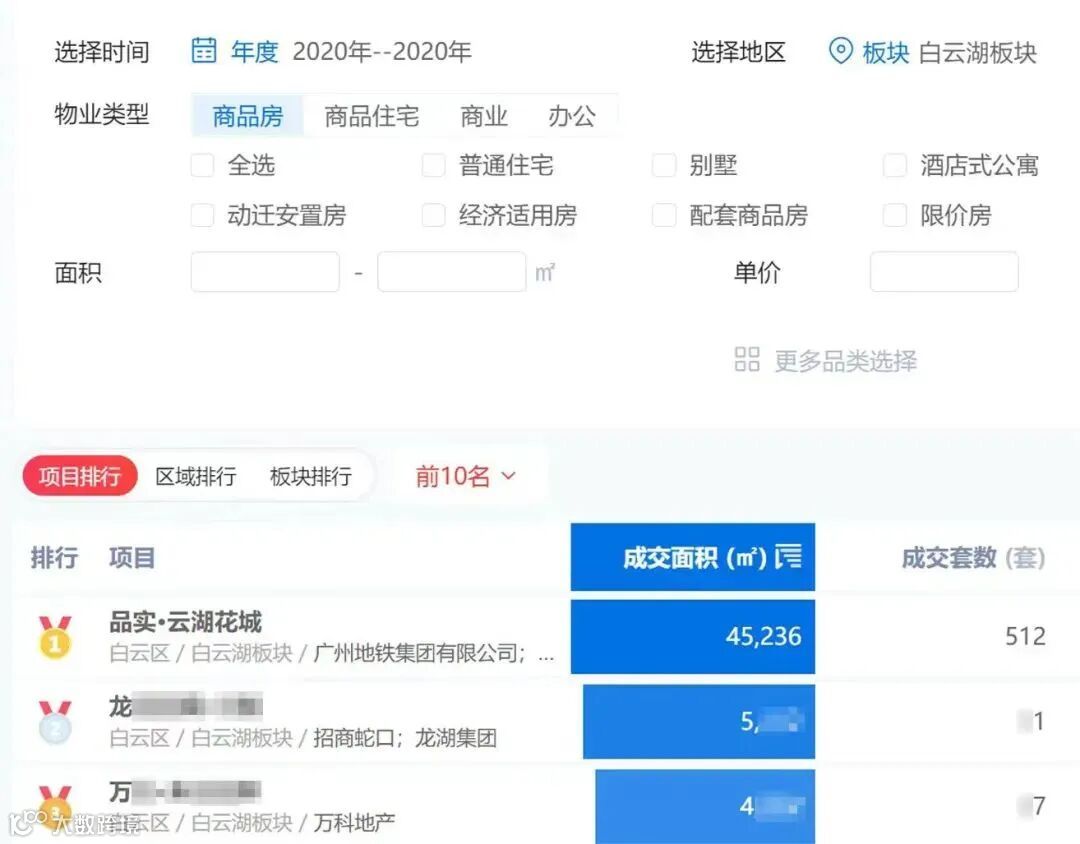
Task: Click 万科地产 developer text
Action: coord(355,822)
